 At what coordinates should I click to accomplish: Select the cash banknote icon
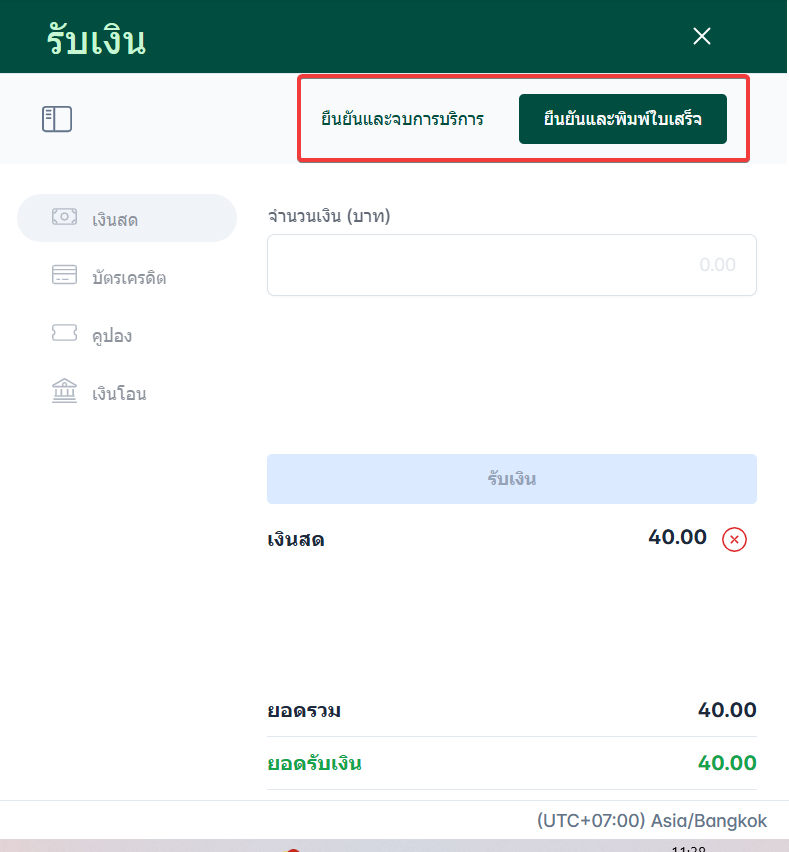(64, 217)
